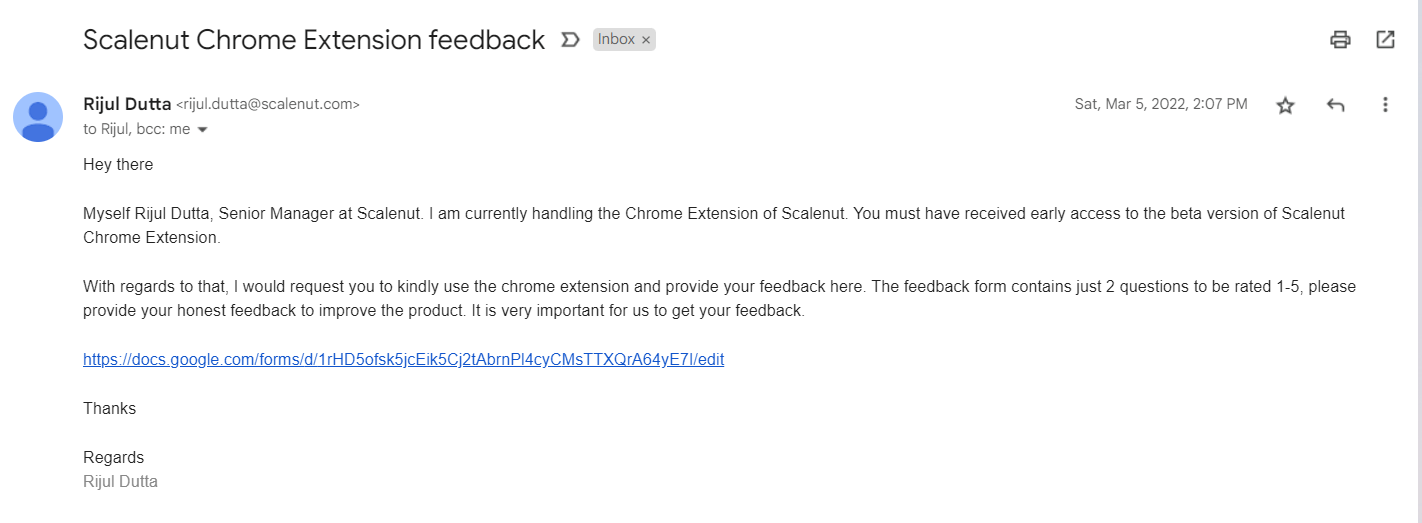Click the Inbox label chip
1422x523 pixels.
click(616, 40)
